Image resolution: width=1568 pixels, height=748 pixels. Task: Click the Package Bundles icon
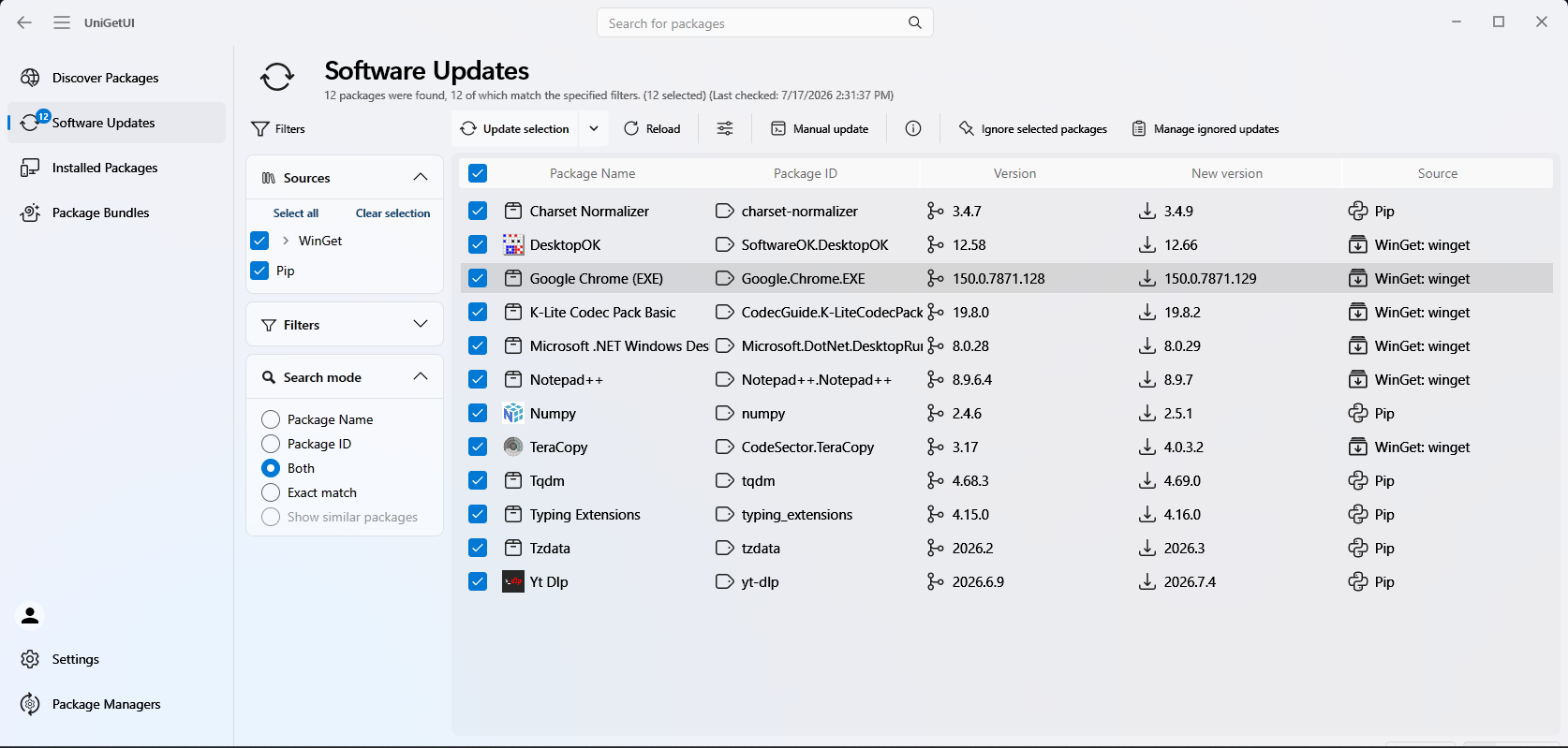30,213
